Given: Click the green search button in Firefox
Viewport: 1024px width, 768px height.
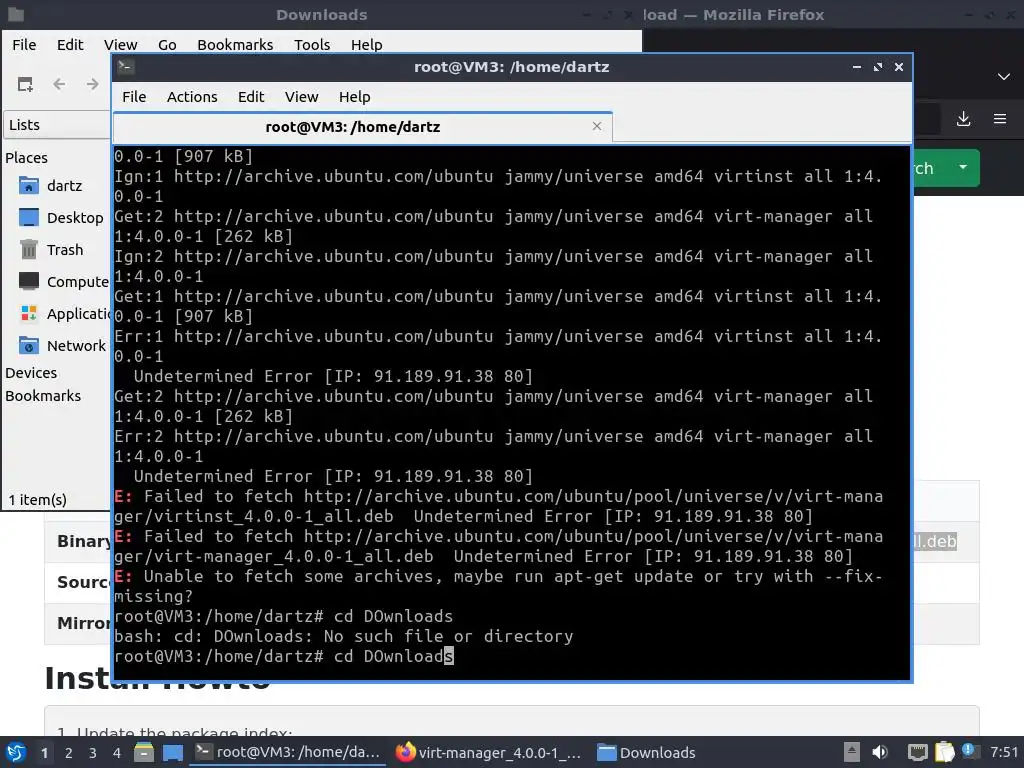Looking at the screenshot, I should [929, 168].
